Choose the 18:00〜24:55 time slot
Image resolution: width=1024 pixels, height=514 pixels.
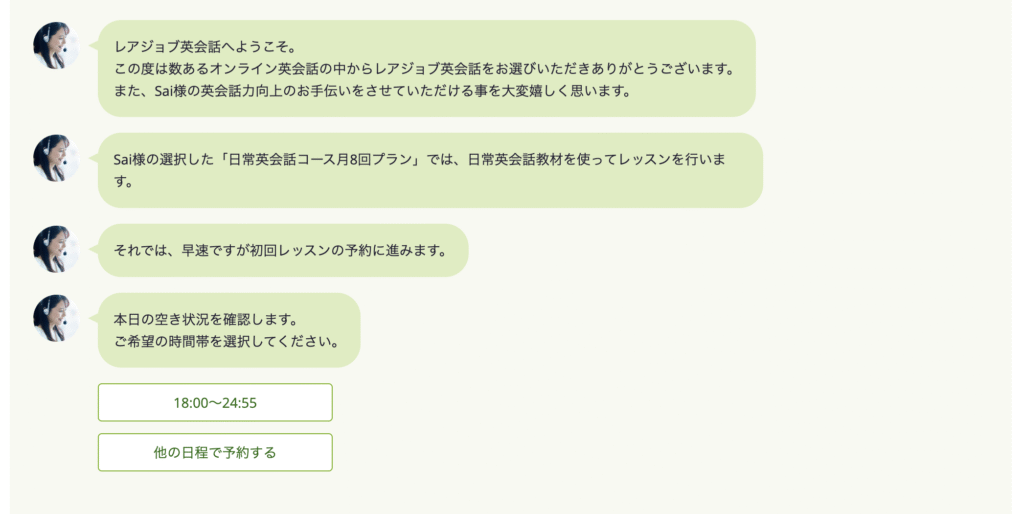215,402
